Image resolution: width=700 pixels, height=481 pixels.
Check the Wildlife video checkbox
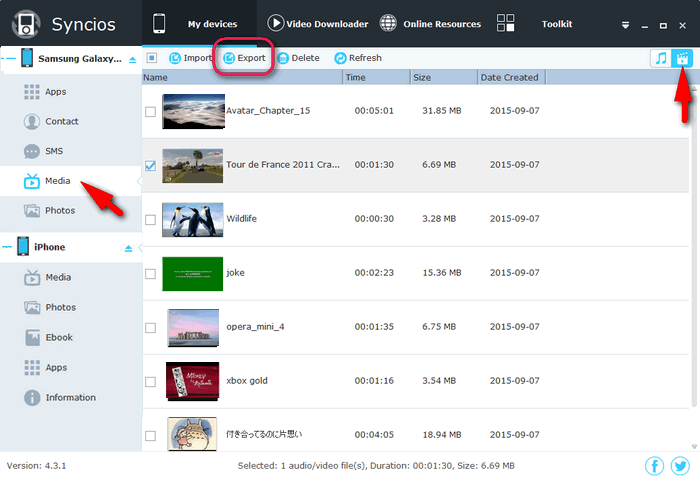click(x=150, y=220)
